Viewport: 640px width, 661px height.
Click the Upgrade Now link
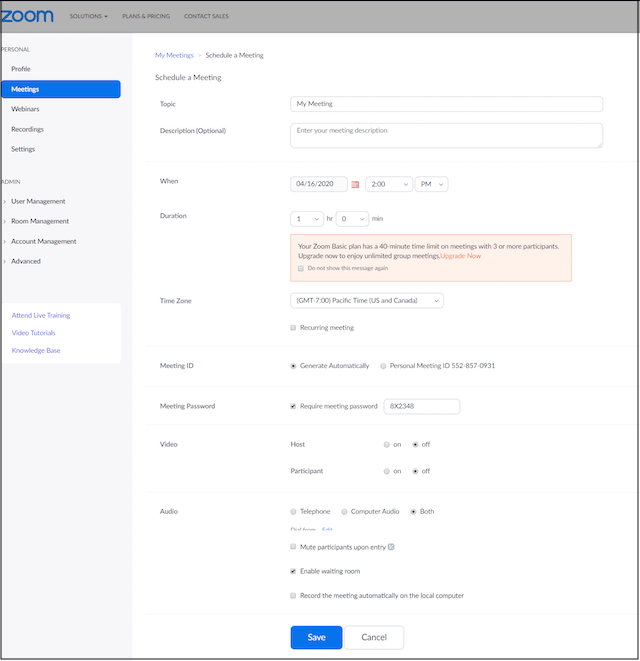tap(461, 256)
